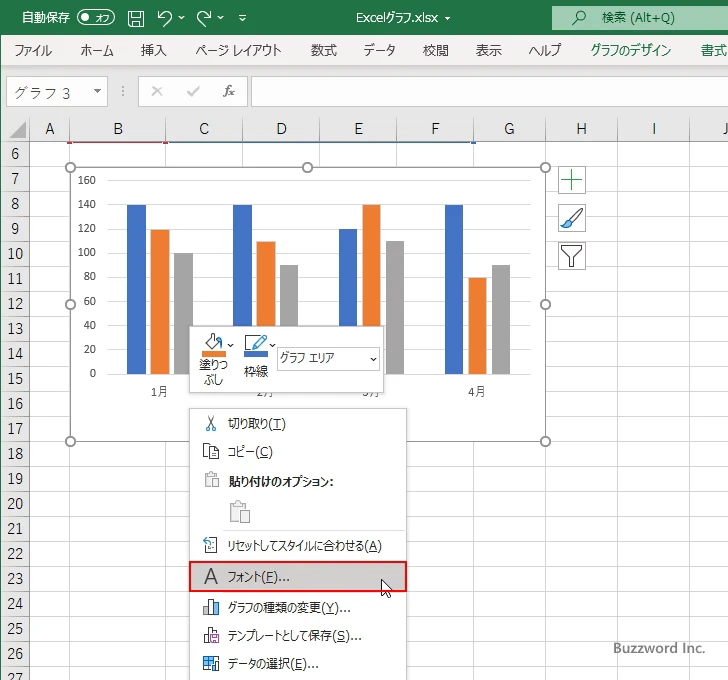Click the insert function fx icon
This screenshot has height=680, width=728.
click(x=228, y=92)
